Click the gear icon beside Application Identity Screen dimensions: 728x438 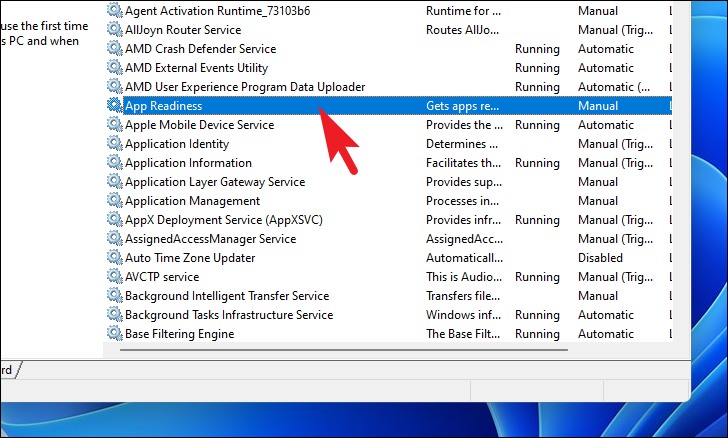click(115, 144)
